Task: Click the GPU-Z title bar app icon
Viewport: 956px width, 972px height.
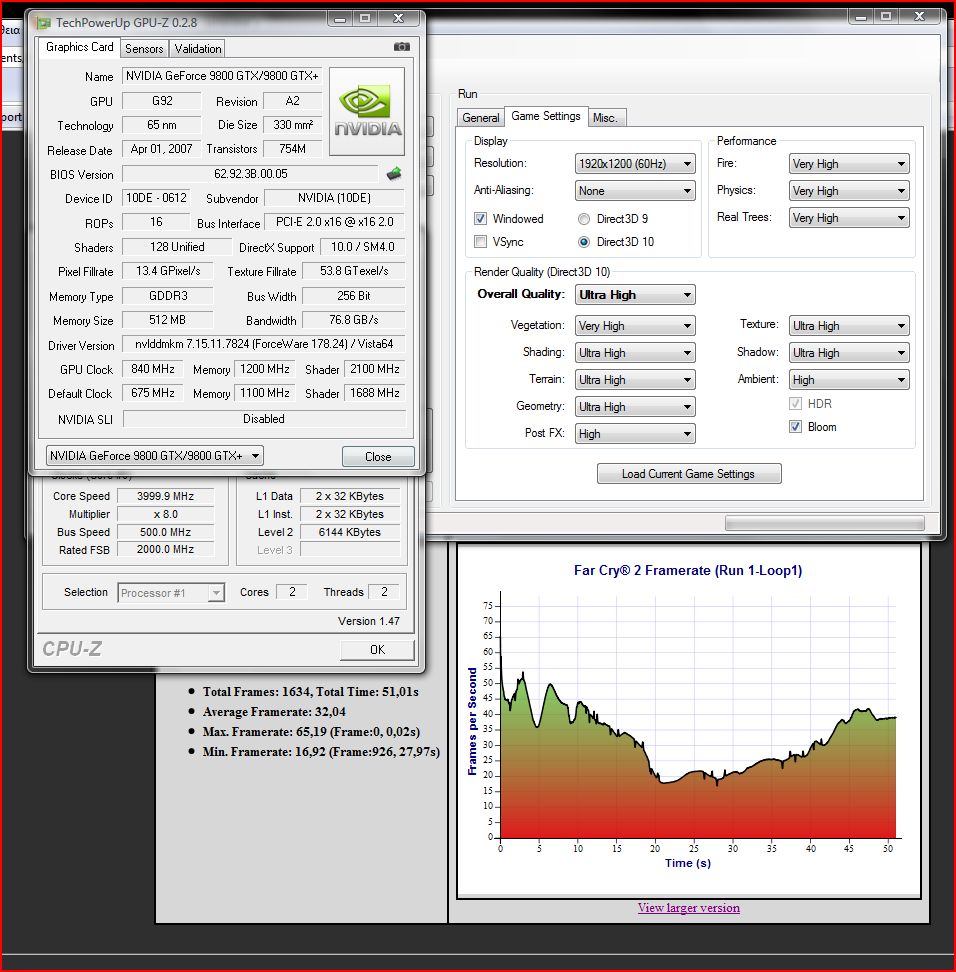Action: (43, 22)
